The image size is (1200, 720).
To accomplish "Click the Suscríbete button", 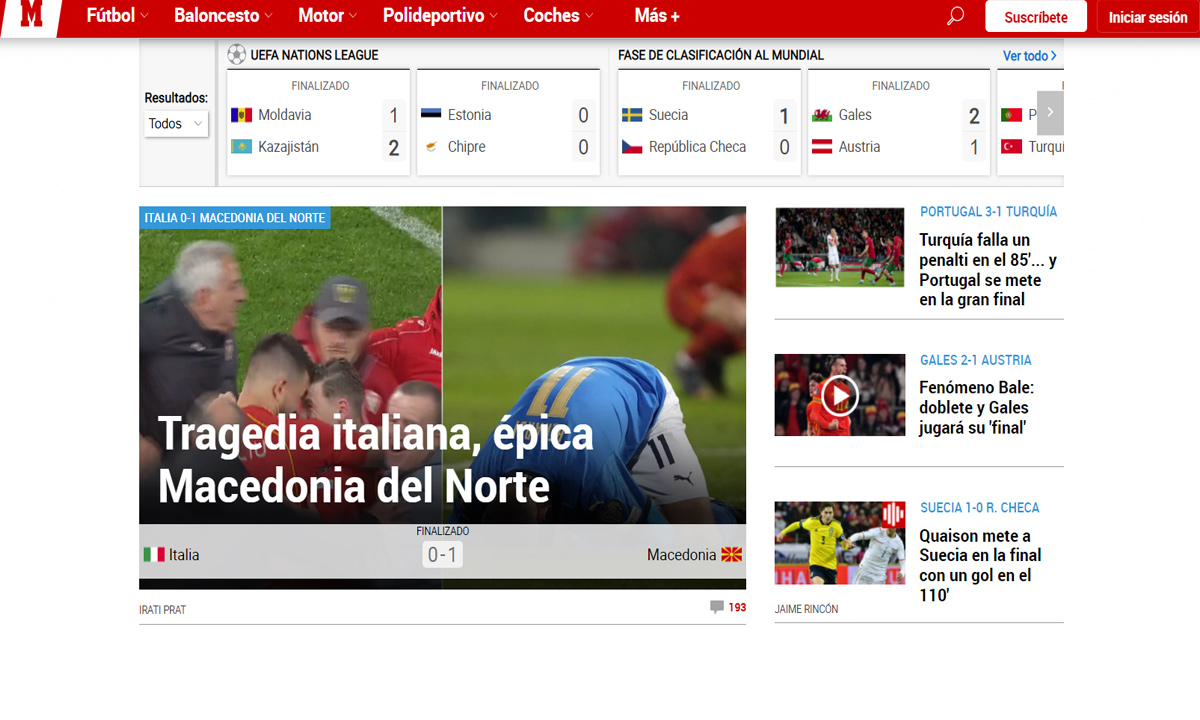I will (x=1036, y=17).
